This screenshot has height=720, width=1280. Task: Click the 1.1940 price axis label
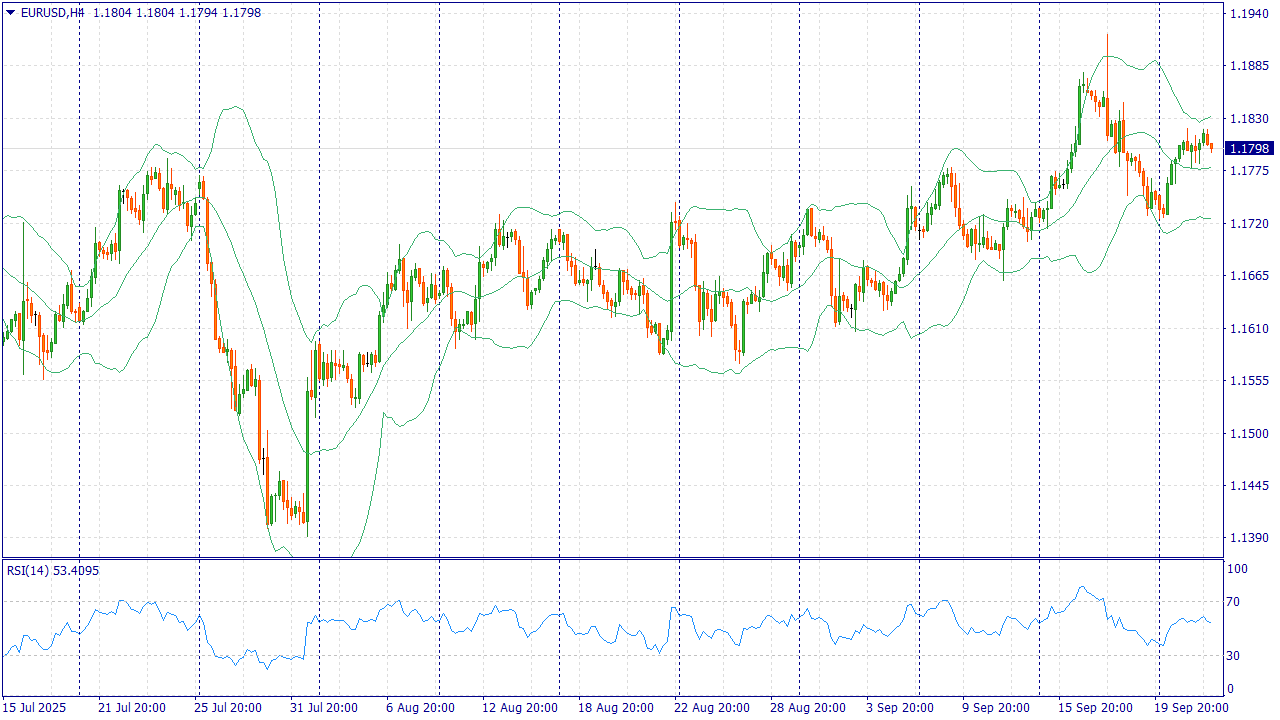tap(1249, 14)
